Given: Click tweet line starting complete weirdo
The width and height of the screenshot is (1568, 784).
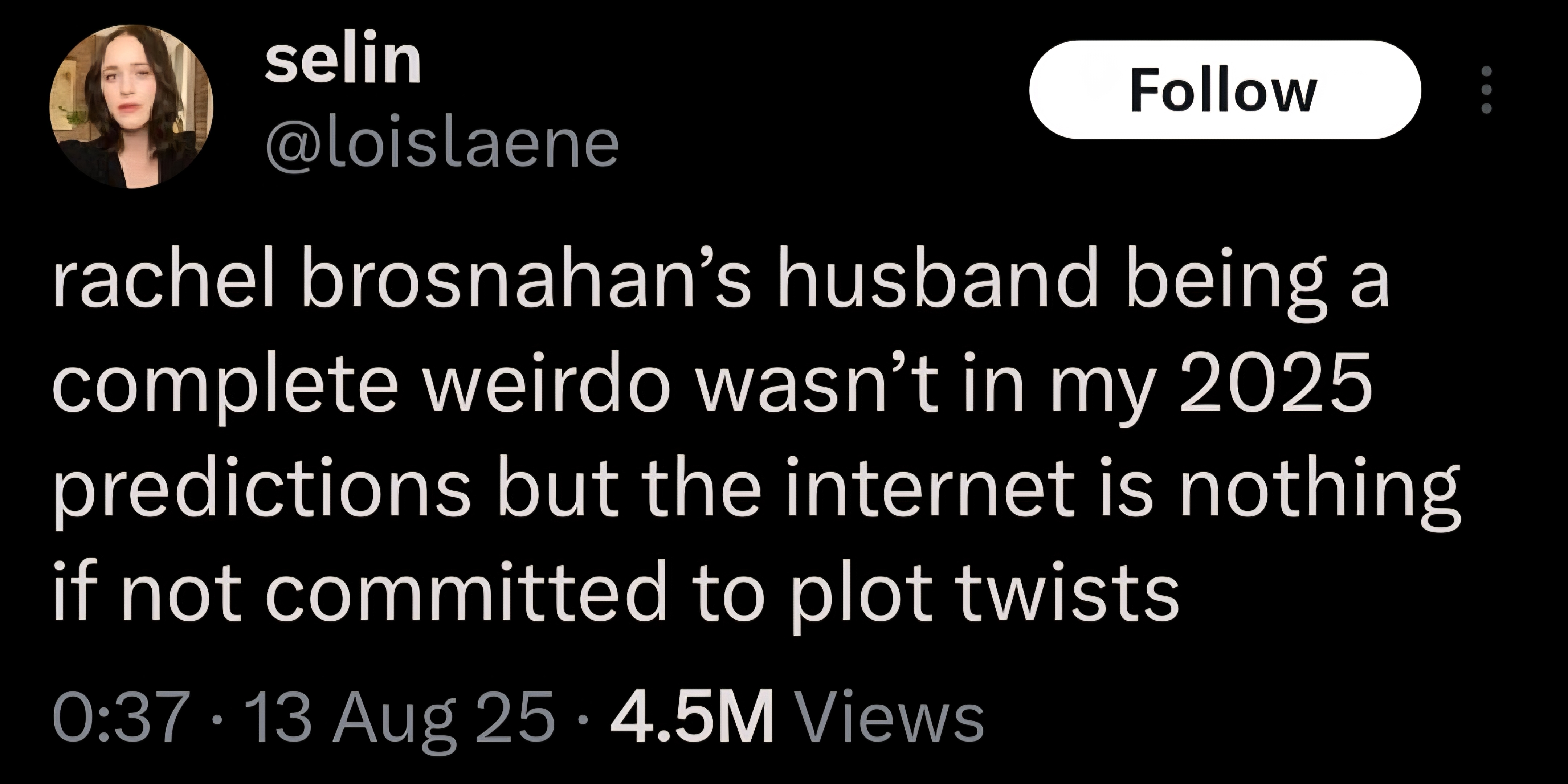Looking at the screenshot, I should (712, 387).
